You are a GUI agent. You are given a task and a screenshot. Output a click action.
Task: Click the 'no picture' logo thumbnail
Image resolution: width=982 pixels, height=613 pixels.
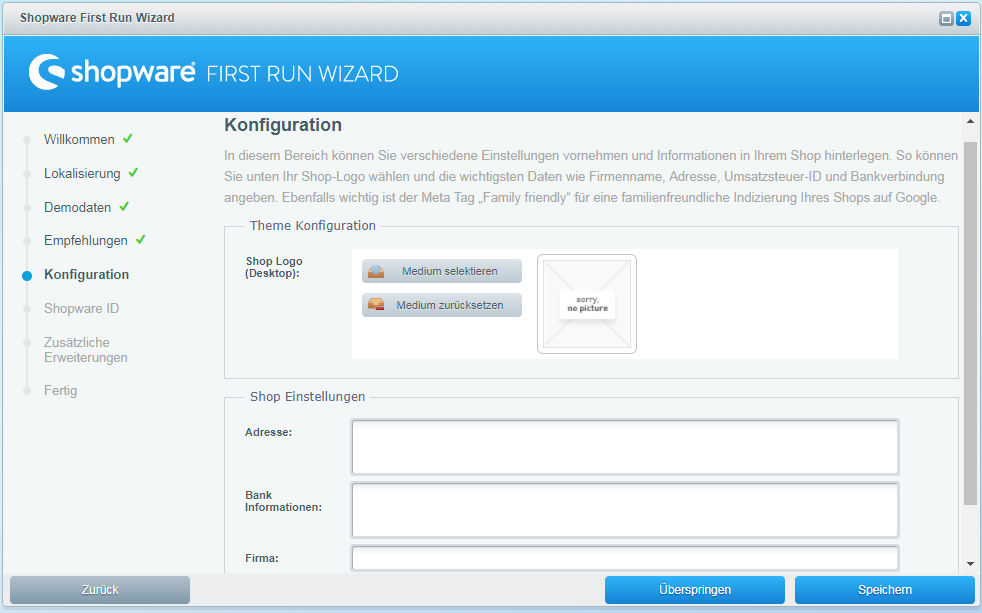[587, 304]
